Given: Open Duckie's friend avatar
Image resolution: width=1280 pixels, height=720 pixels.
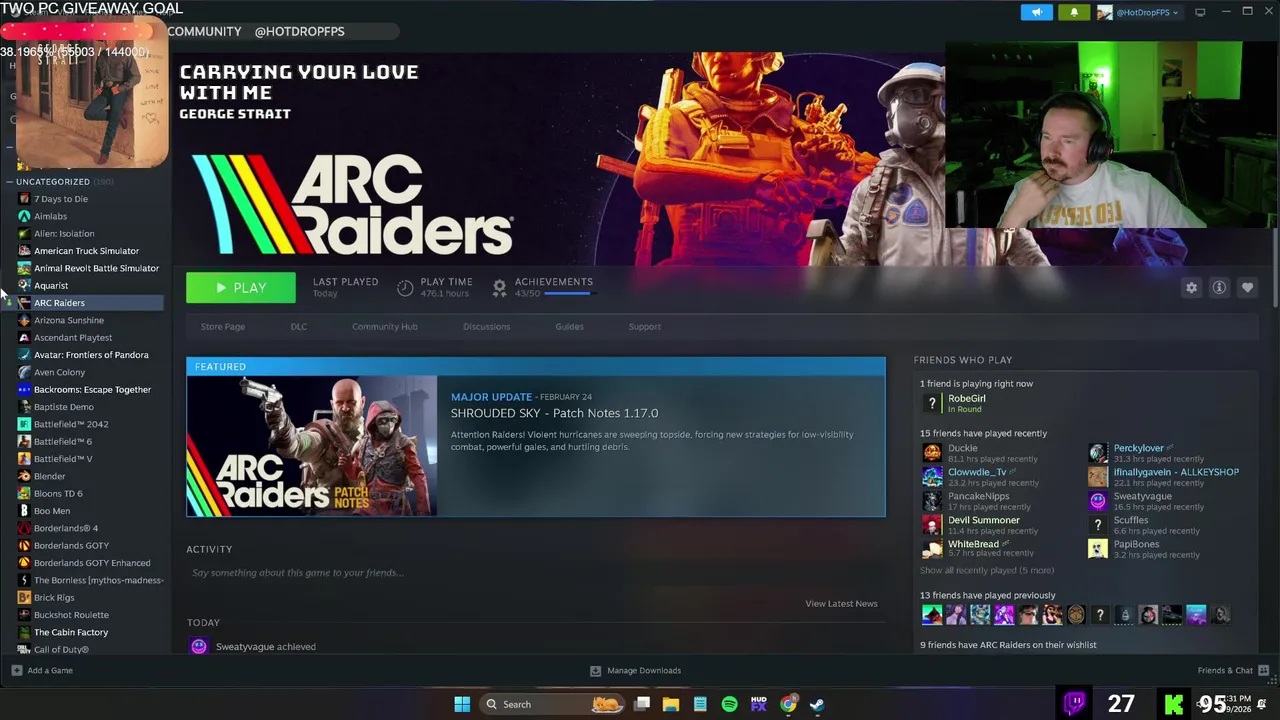Looking at the screenshot, I should click(x=932, y=453).
